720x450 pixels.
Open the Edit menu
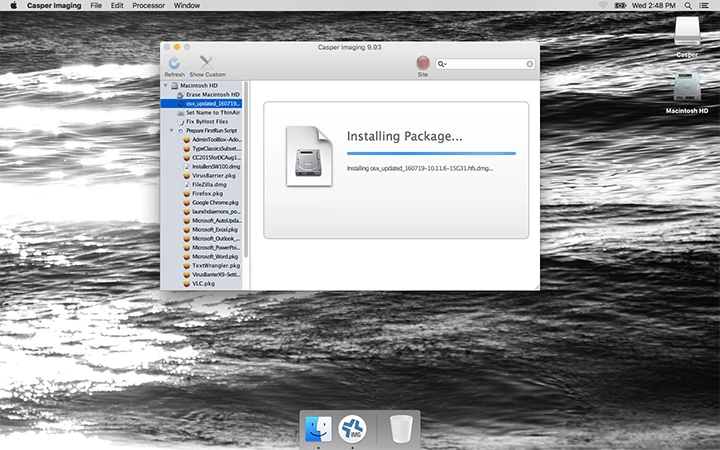[x=117, y=6]
